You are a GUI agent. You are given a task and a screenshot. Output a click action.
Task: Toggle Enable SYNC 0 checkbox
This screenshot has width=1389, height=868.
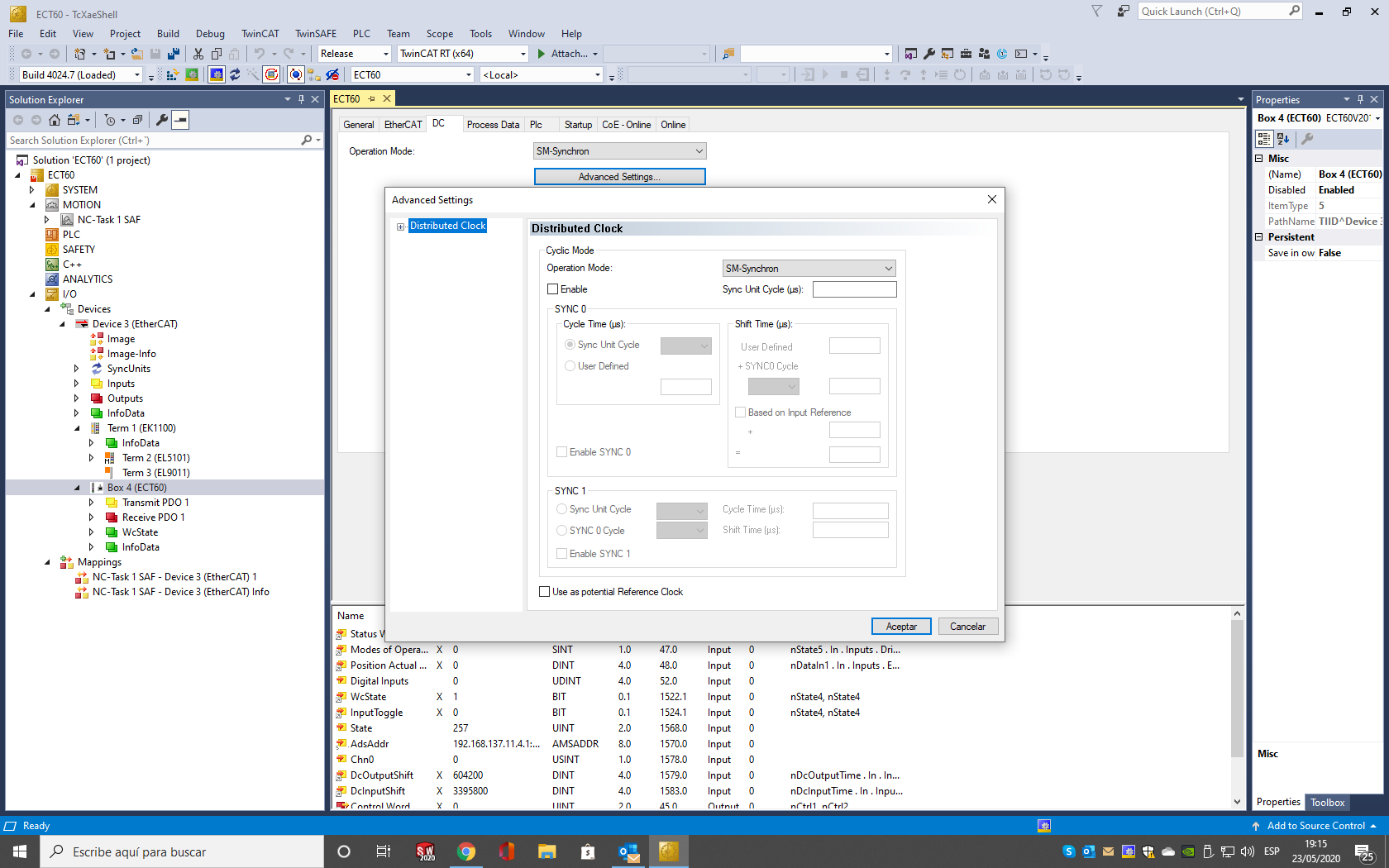click(x=561, y=452)
